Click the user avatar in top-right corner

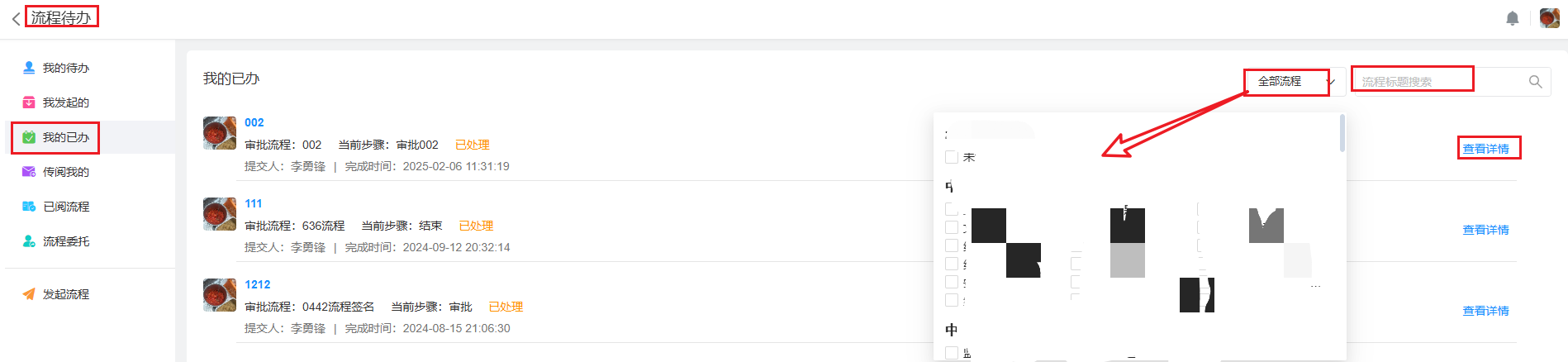[x=1549, y=18]
